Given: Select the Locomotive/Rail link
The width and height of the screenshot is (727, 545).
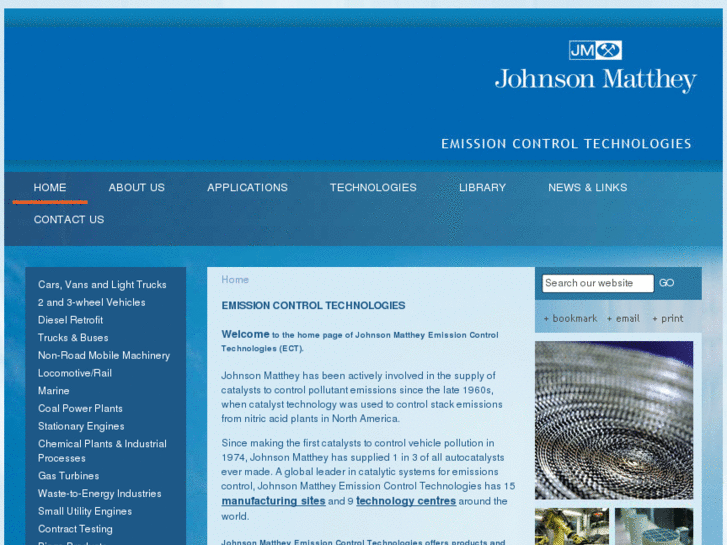Looking at the screenshot, I should [75, 373].
